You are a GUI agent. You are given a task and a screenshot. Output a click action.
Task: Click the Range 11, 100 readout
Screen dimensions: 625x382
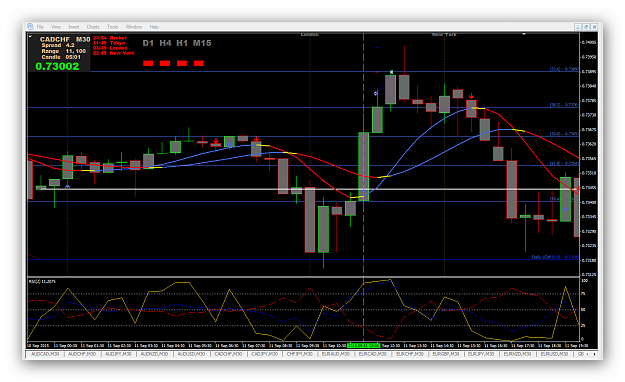(x=63, y=51)
